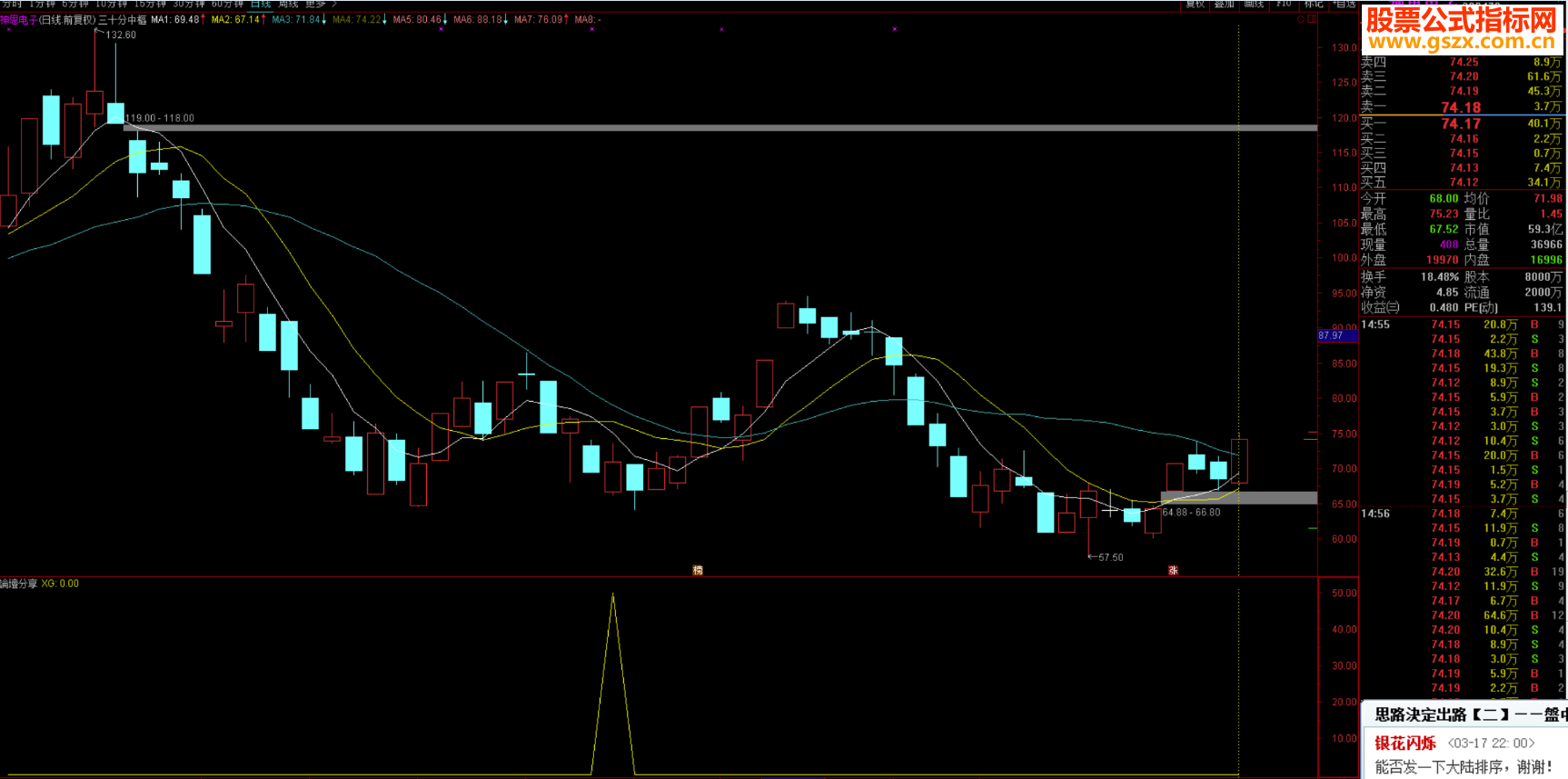
Task: Switch to the 分时 intraday chart tab
Action: pyautogui.click(x=12, y=4)
